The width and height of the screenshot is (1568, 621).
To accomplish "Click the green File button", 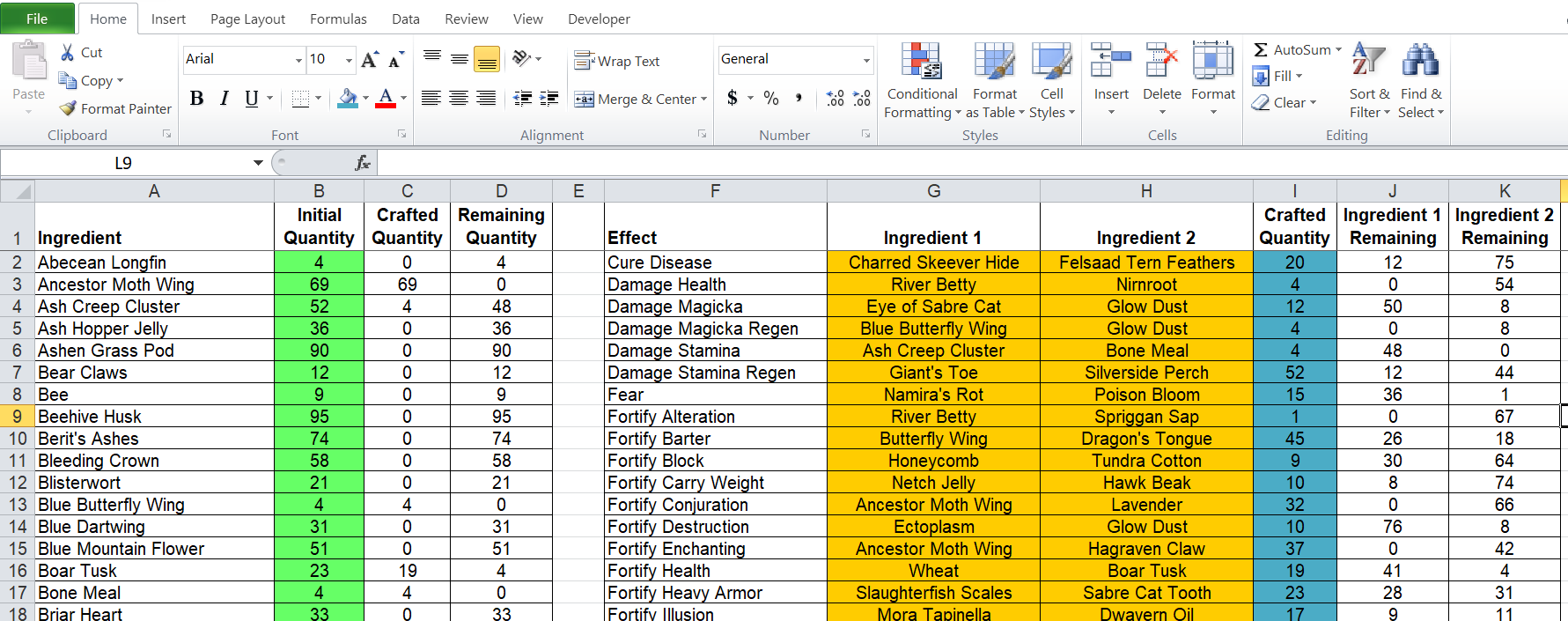I will [x=37, y=18].
